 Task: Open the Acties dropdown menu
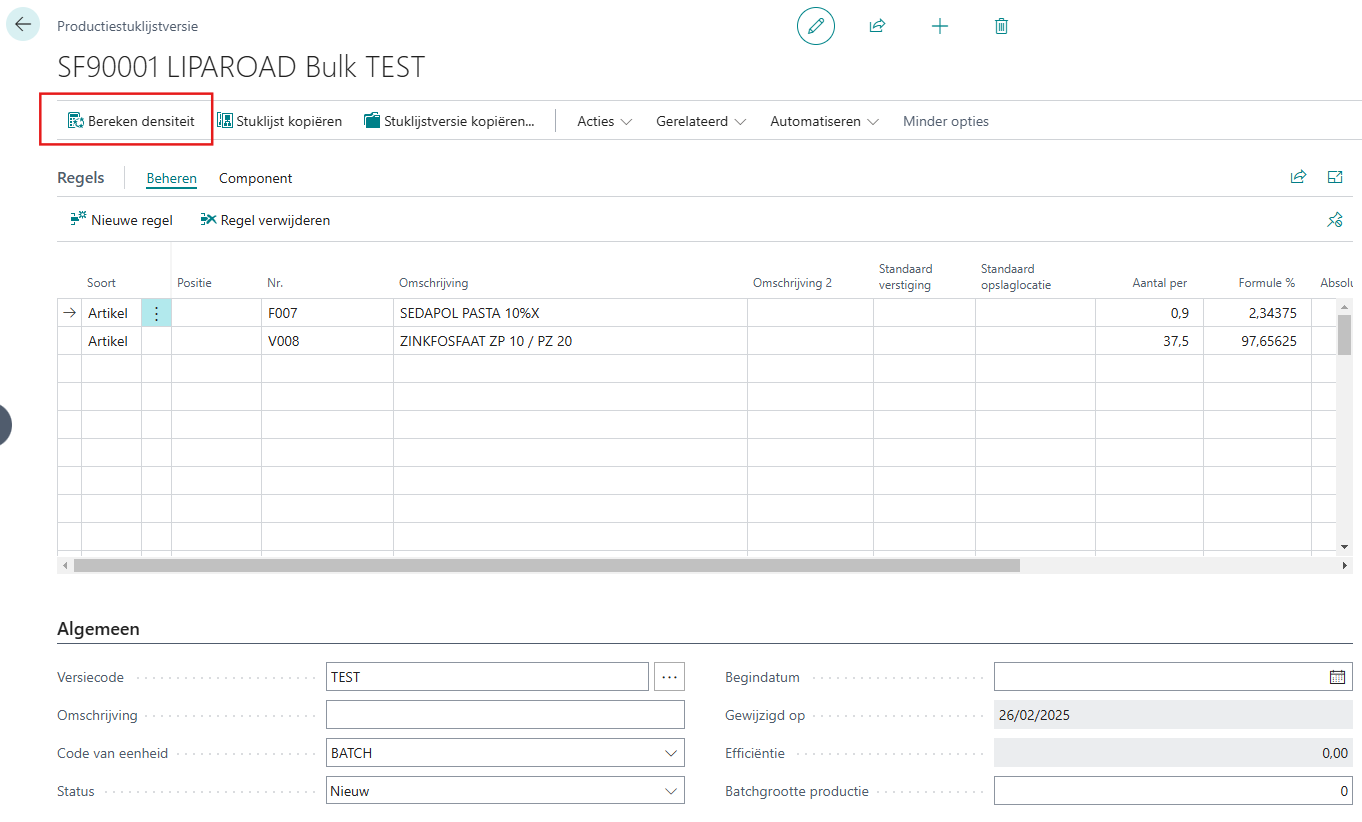coord(604,121)
